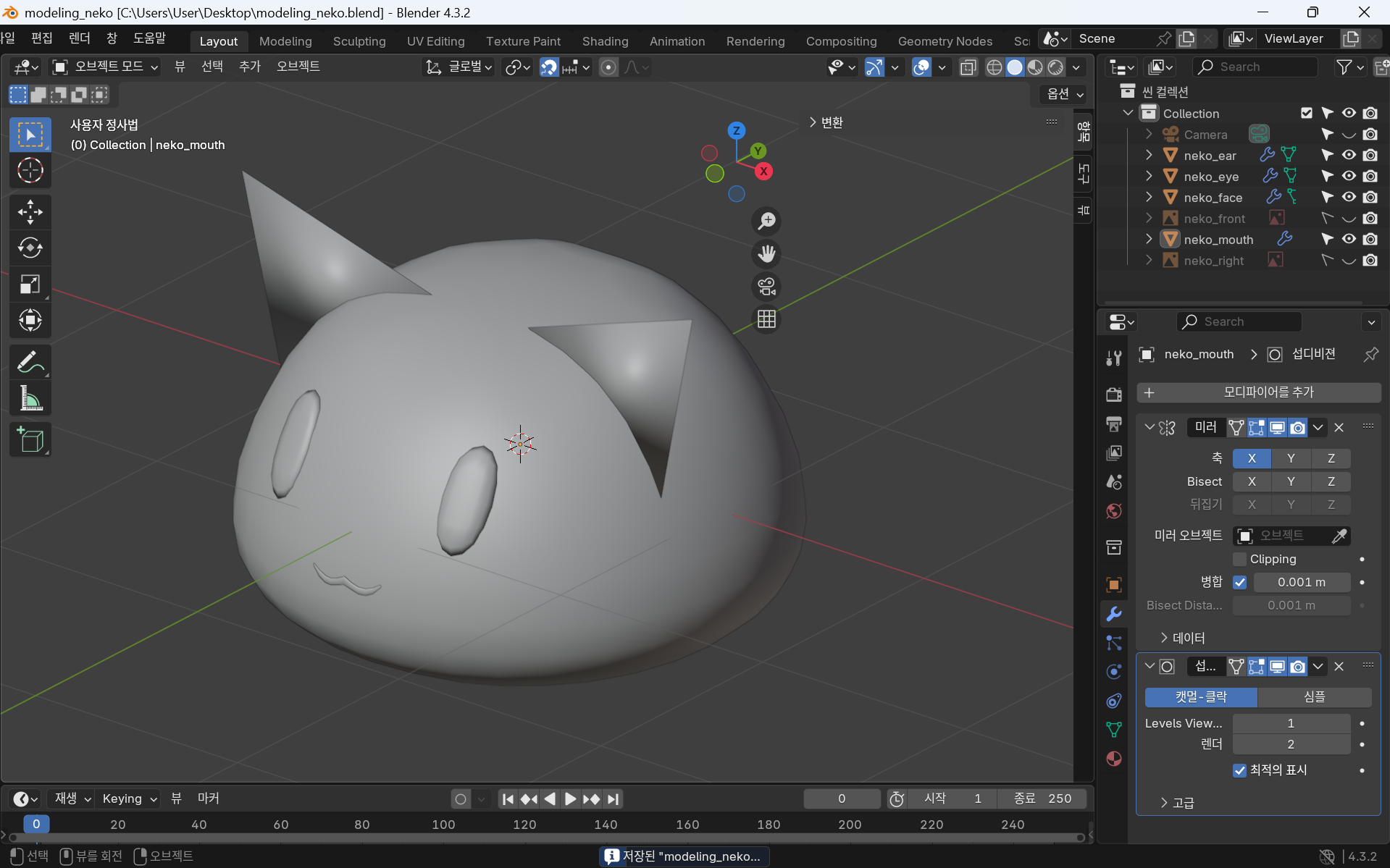1390x868 pixels.
Task: Open Keying dropdown in timeline
Action: tap(130, 799)
